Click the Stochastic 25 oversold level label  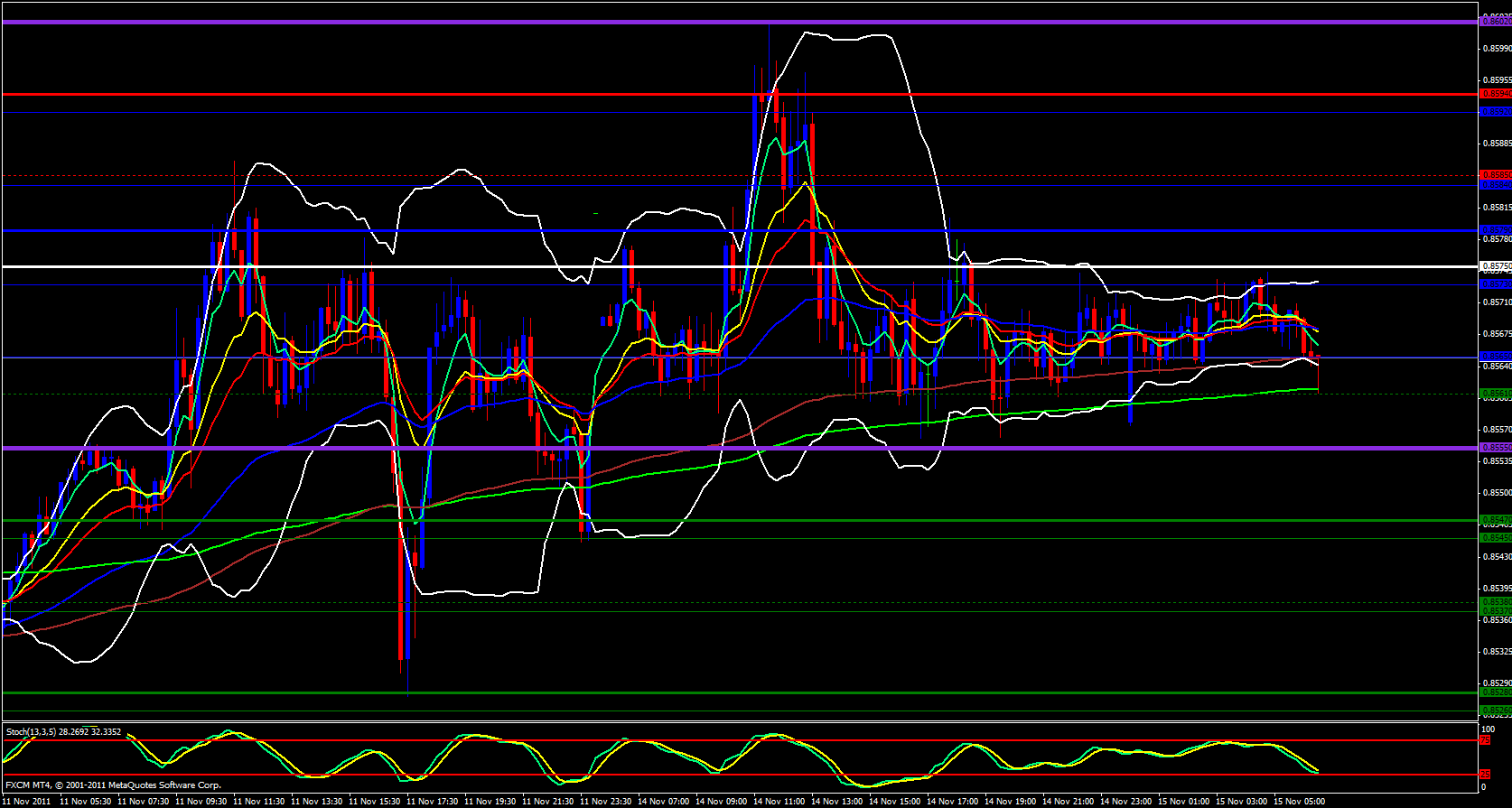click(1484, 775)
